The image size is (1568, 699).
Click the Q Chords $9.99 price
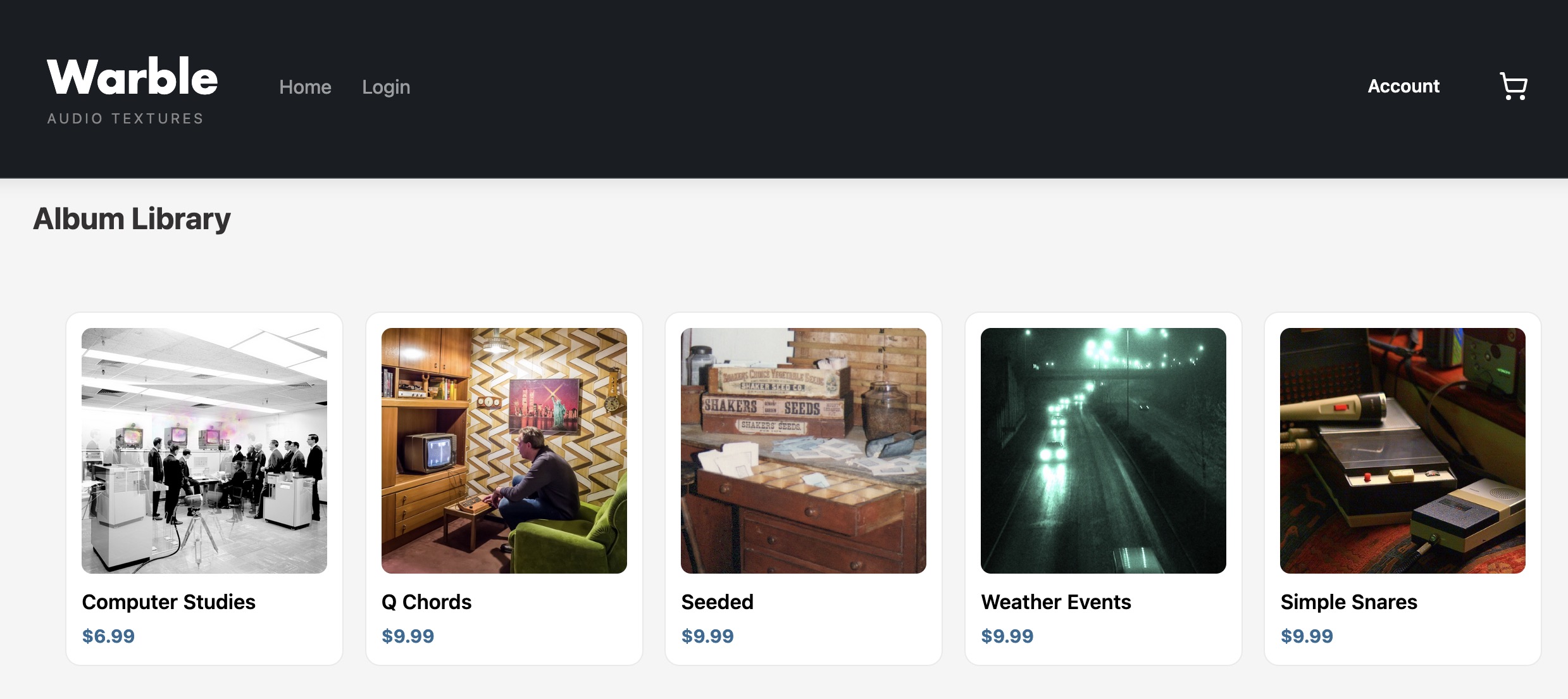(x=408, y=636)
